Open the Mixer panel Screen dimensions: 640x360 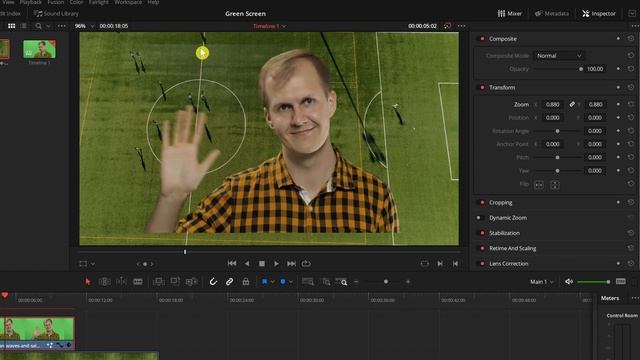(x=509, y=13)
